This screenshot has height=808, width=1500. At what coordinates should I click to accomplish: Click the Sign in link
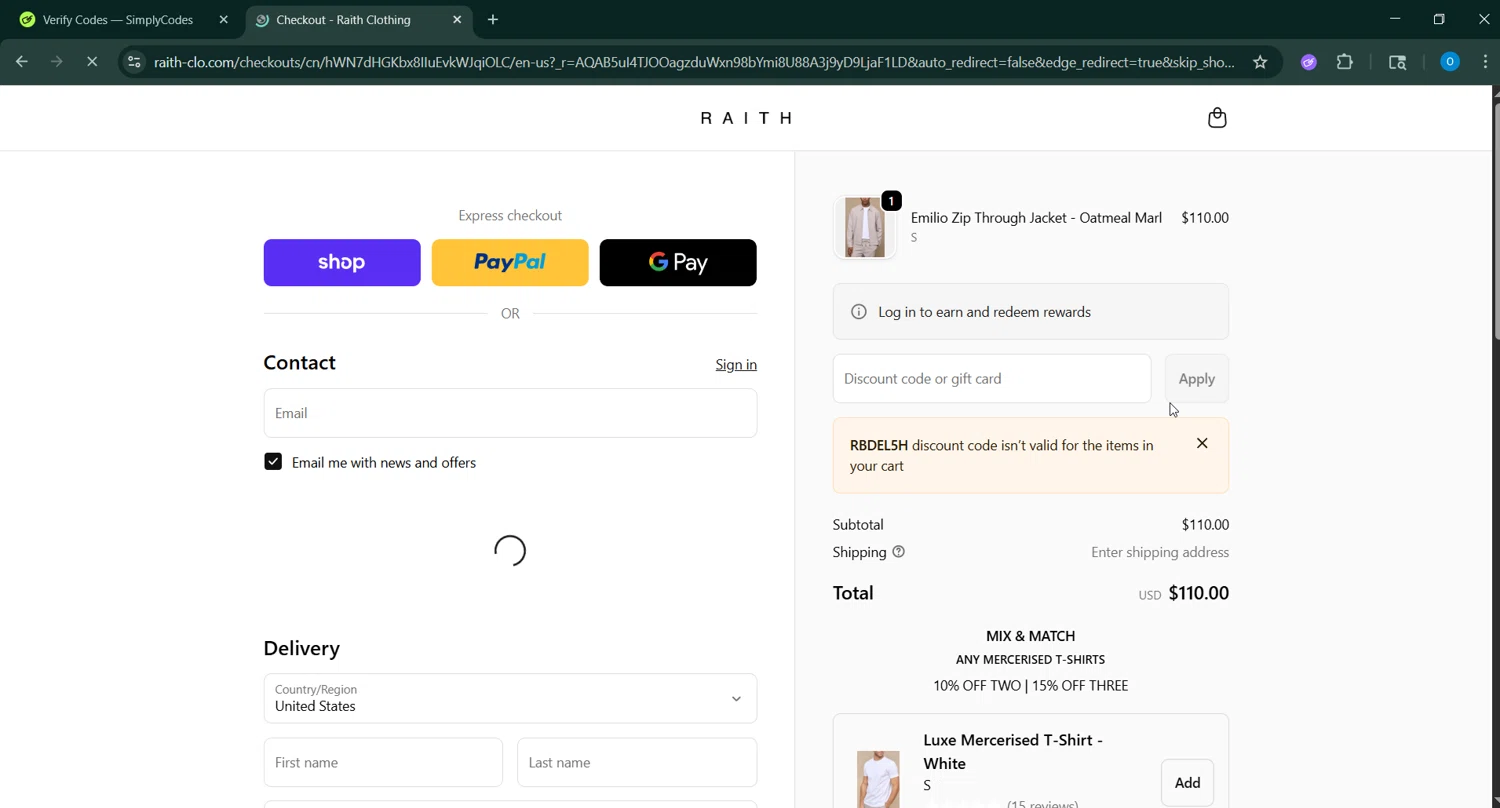pyautogui.click(x=736, y=365)
